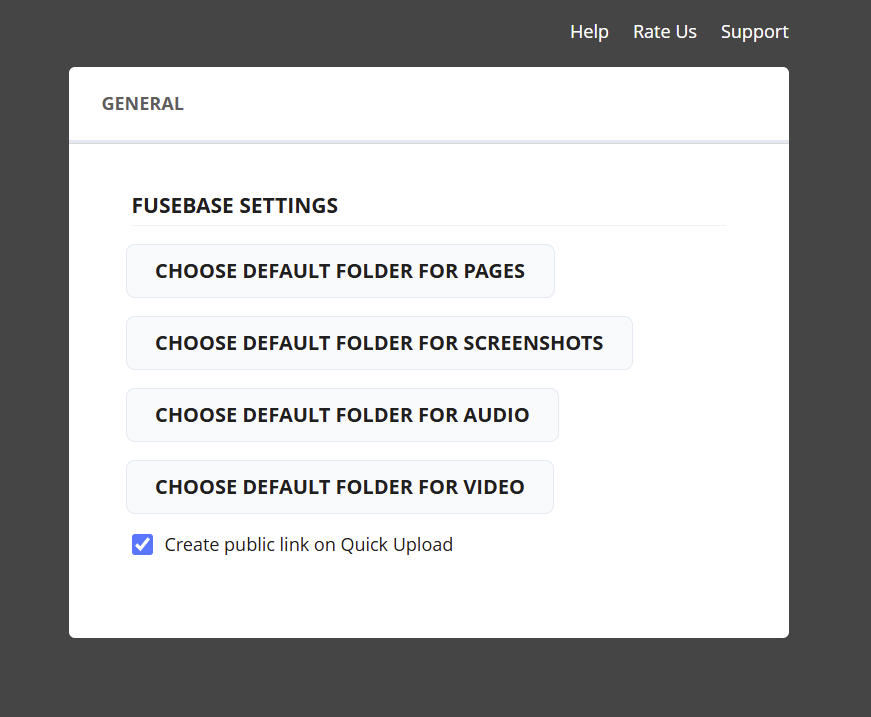Rate the extension using Rate Us
Screen dimensions: 871x717
(x=664, y=32)
